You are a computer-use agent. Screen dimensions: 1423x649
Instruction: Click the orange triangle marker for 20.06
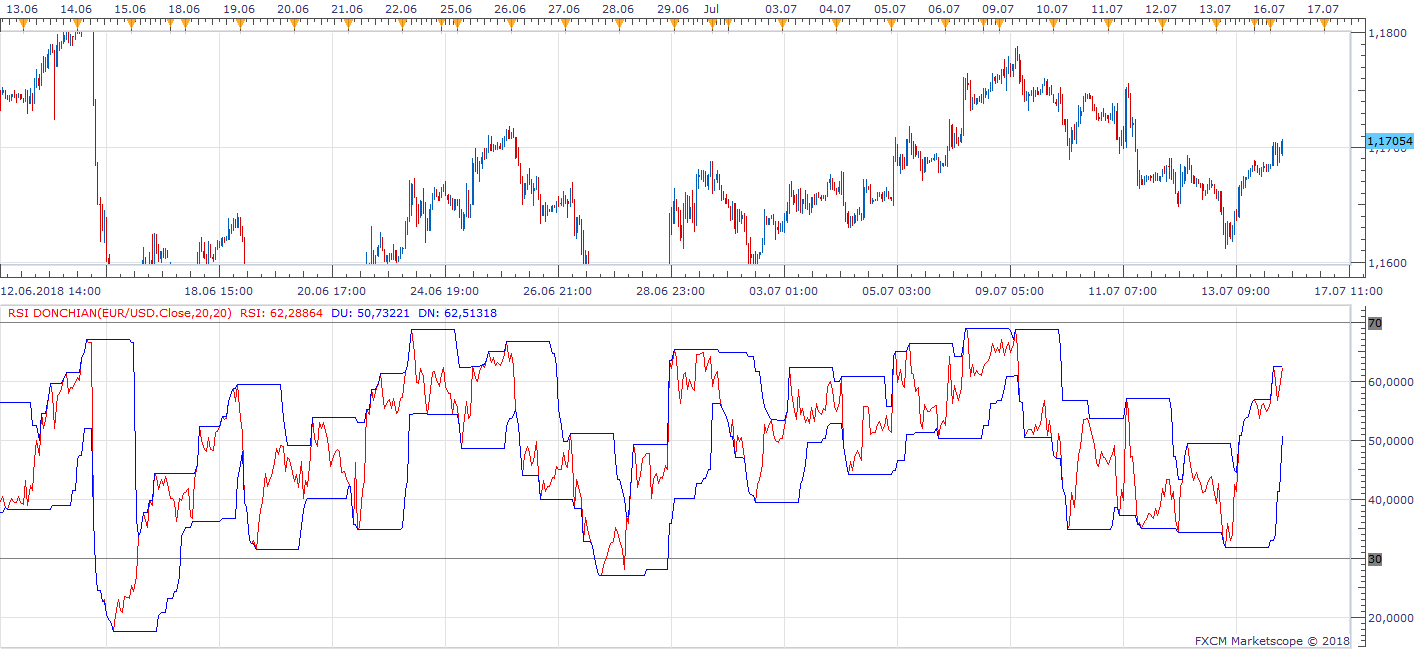click(x=292, y=24)
